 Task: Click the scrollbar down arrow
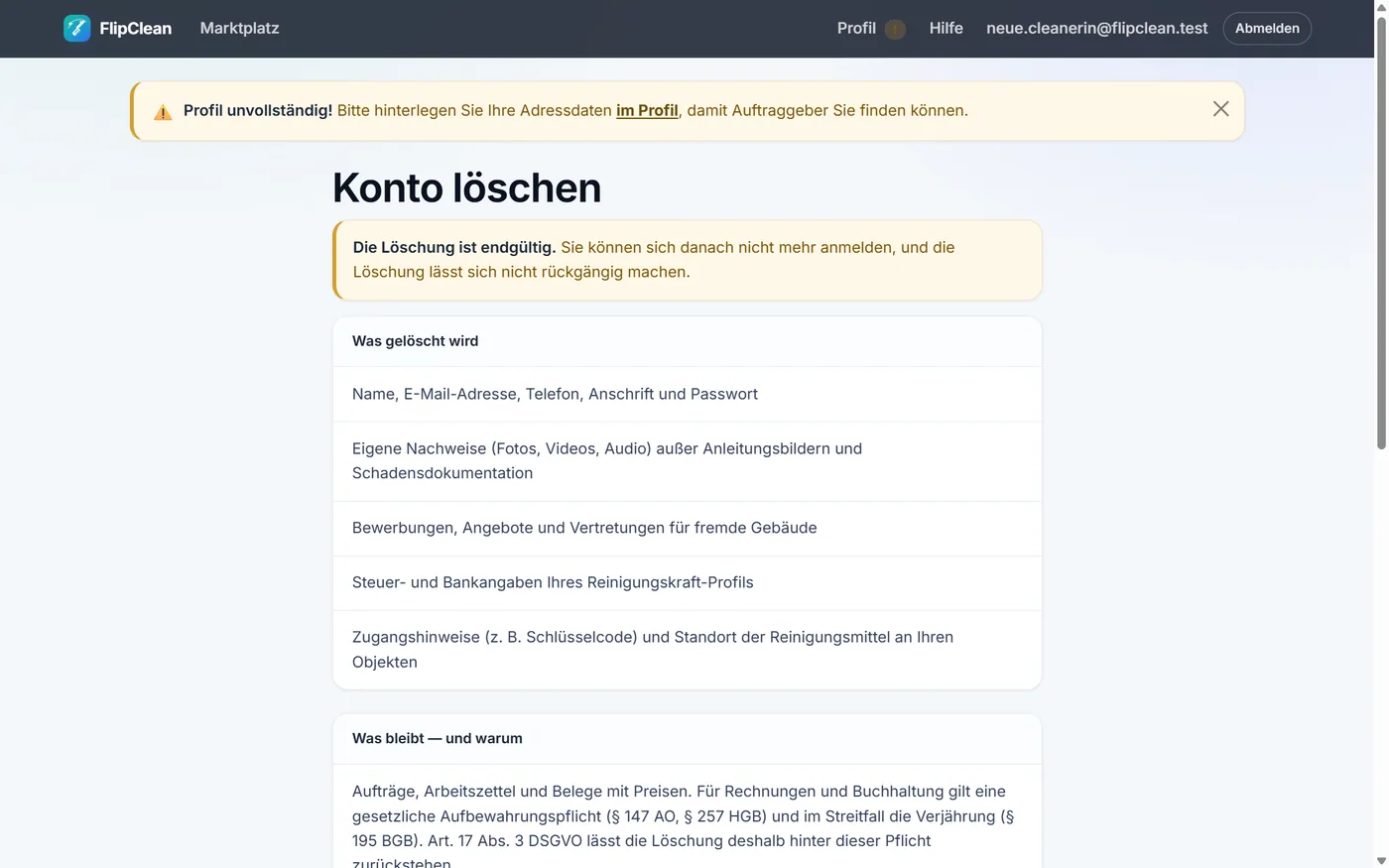coord(1381,860)
